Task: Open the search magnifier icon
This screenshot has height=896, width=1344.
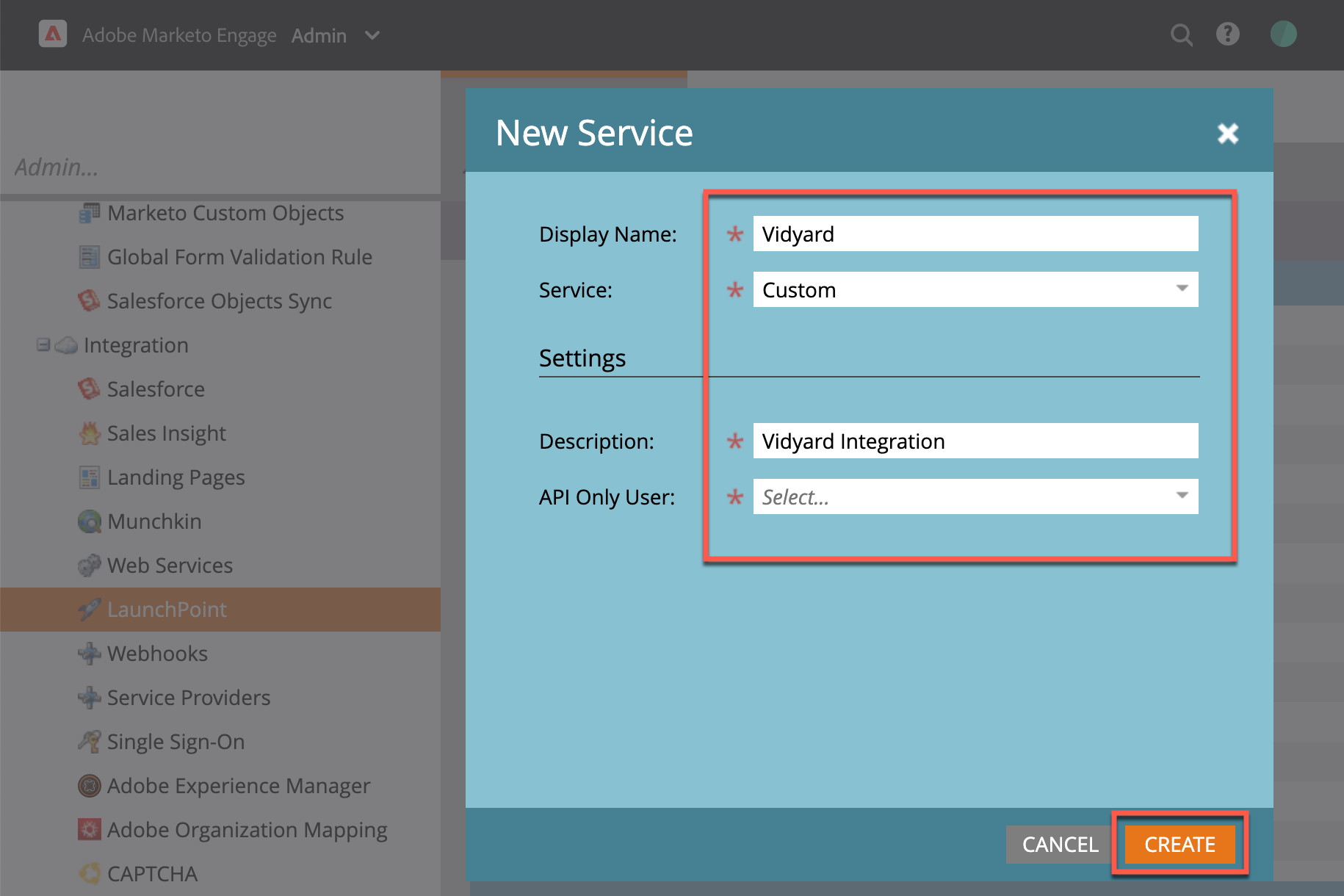Action: click(1181, 35)
